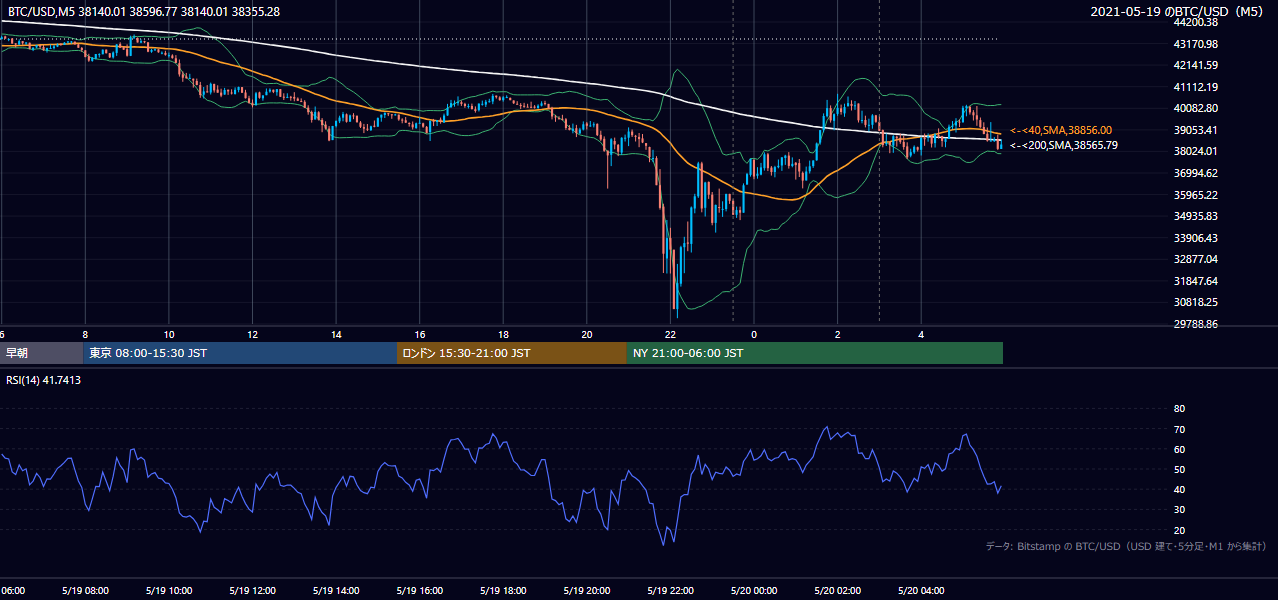The height and width of the screenshot is (600, 1278).
Task: Click price axis value 31847.64
Action: [x=1195, y=281]
